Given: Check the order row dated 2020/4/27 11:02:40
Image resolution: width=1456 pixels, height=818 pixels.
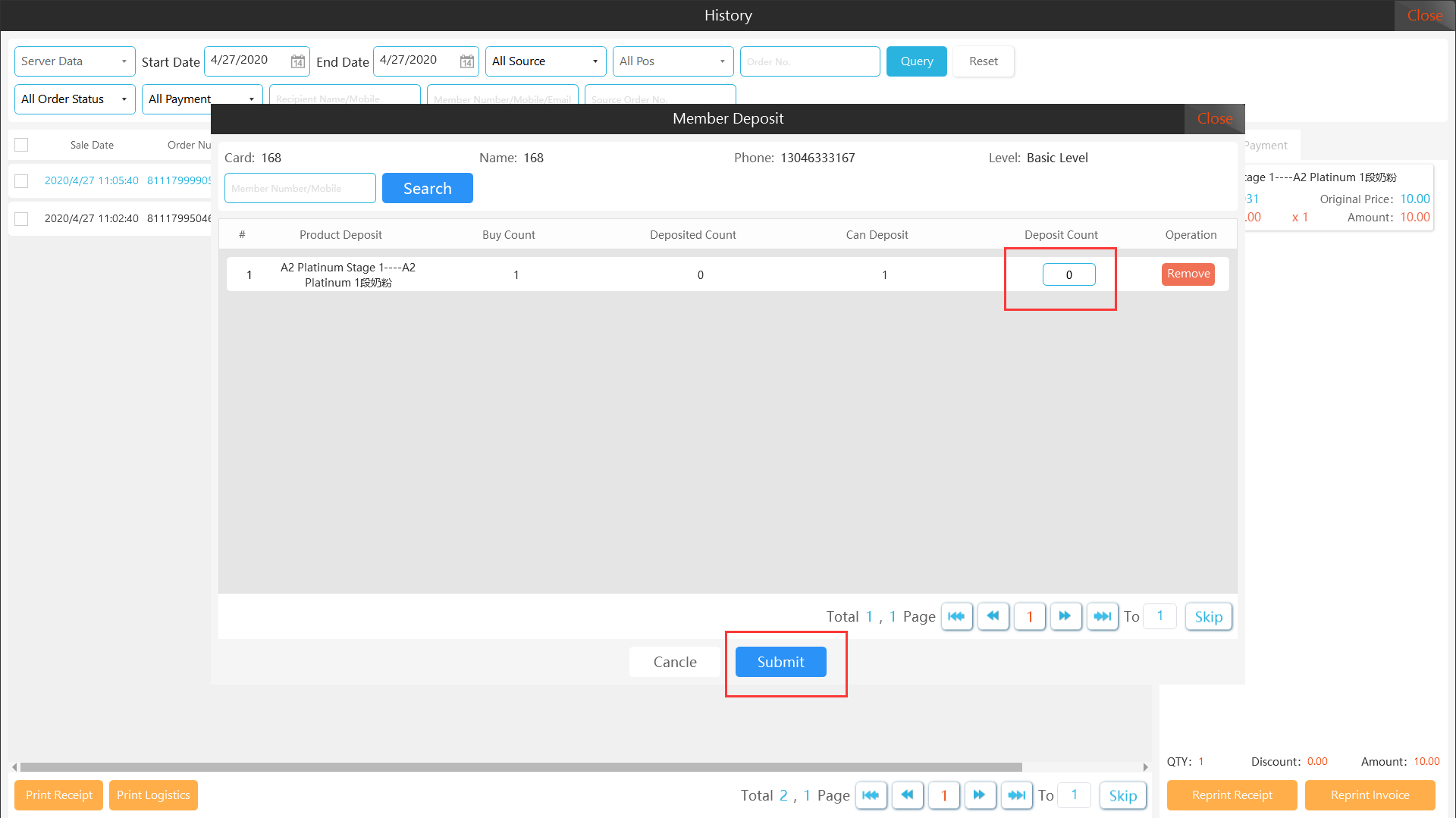Looking at the screenshot, I should tap(21, 219).
